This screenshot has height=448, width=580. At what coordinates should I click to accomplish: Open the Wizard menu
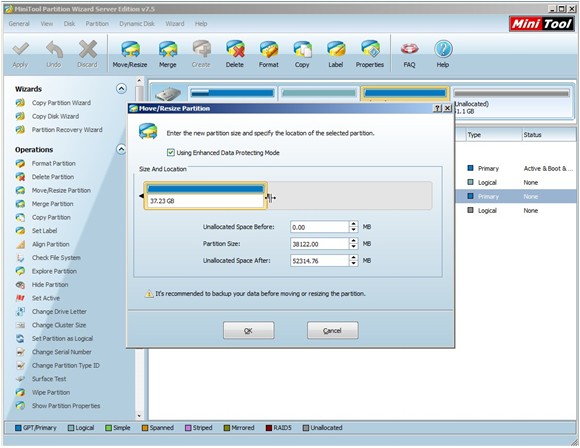click(175, 24)
